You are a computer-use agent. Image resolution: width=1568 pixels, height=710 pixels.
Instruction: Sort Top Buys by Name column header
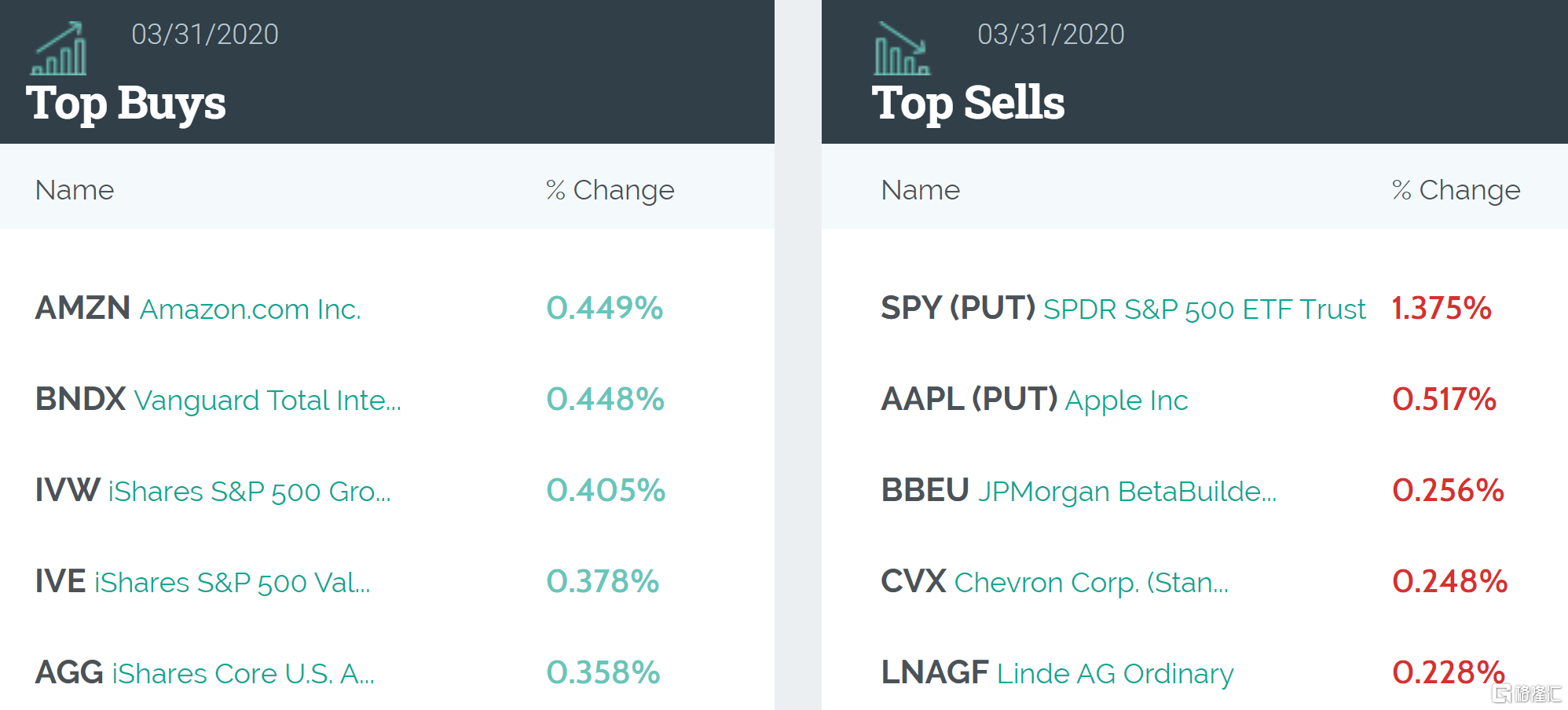point(75,190)
